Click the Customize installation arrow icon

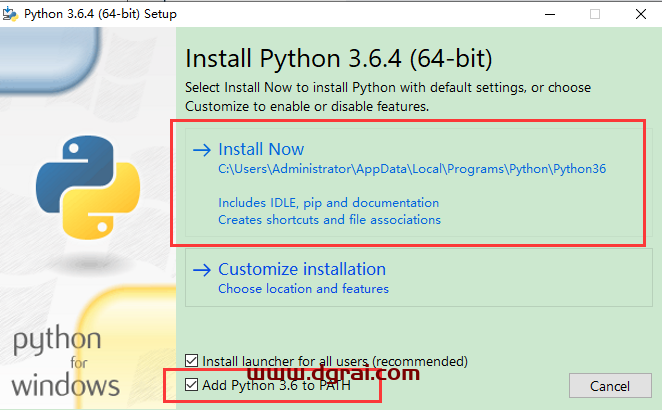pyautogui.click(x=201, y=269)
